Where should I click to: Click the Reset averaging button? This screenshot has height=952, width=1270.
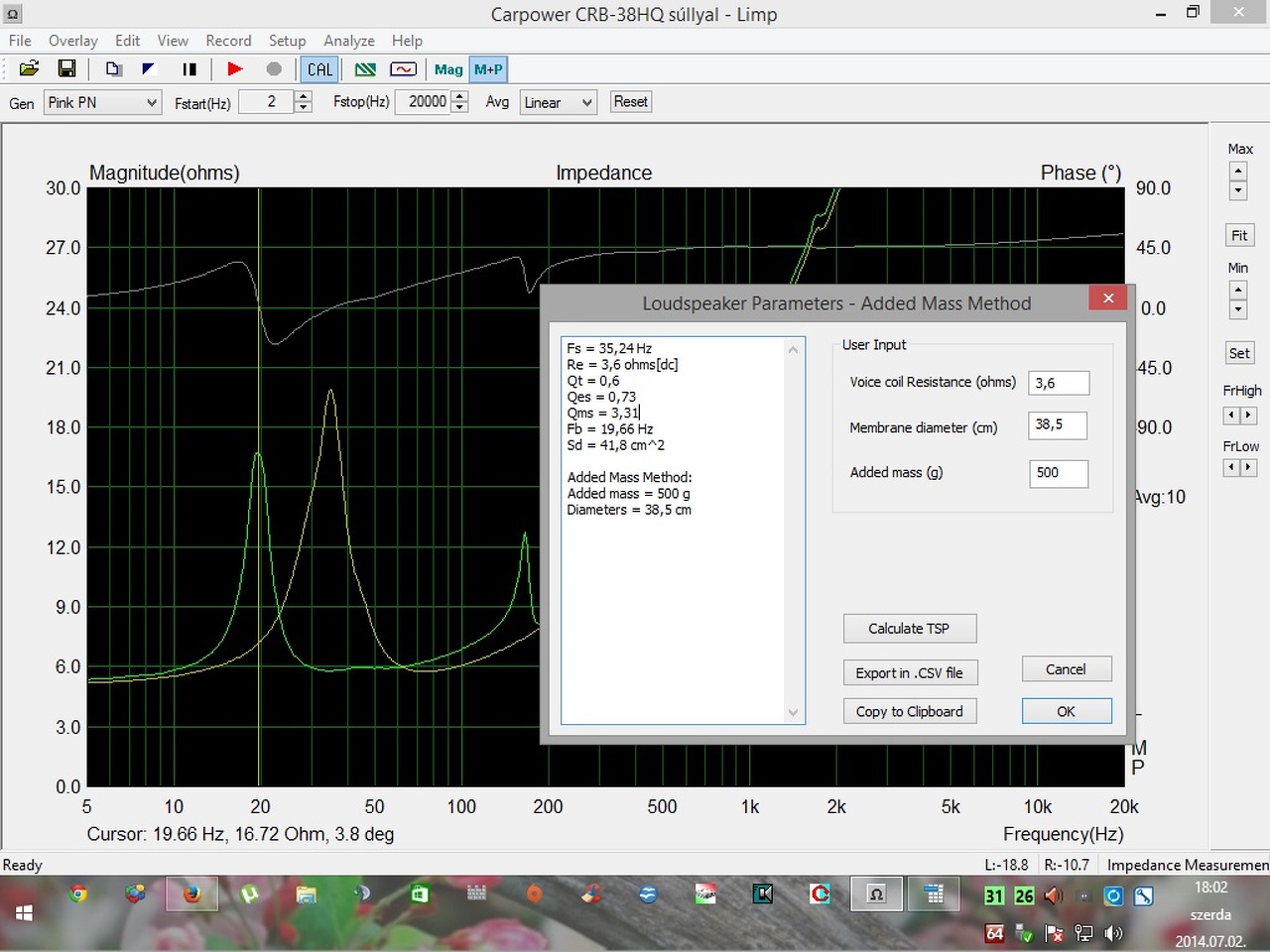630,101
